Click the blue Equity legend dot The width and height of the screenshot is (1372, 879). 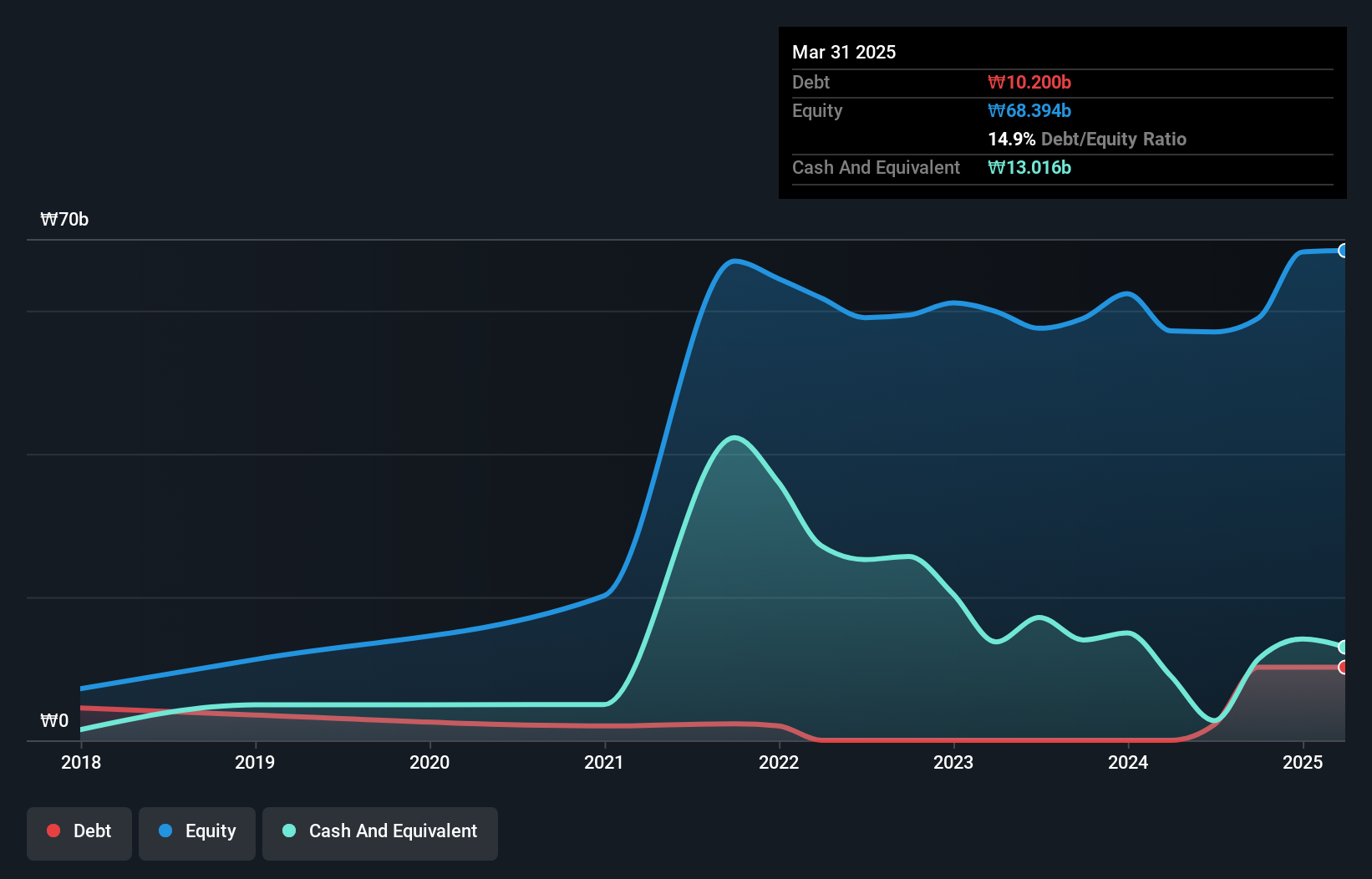point(165,831)
